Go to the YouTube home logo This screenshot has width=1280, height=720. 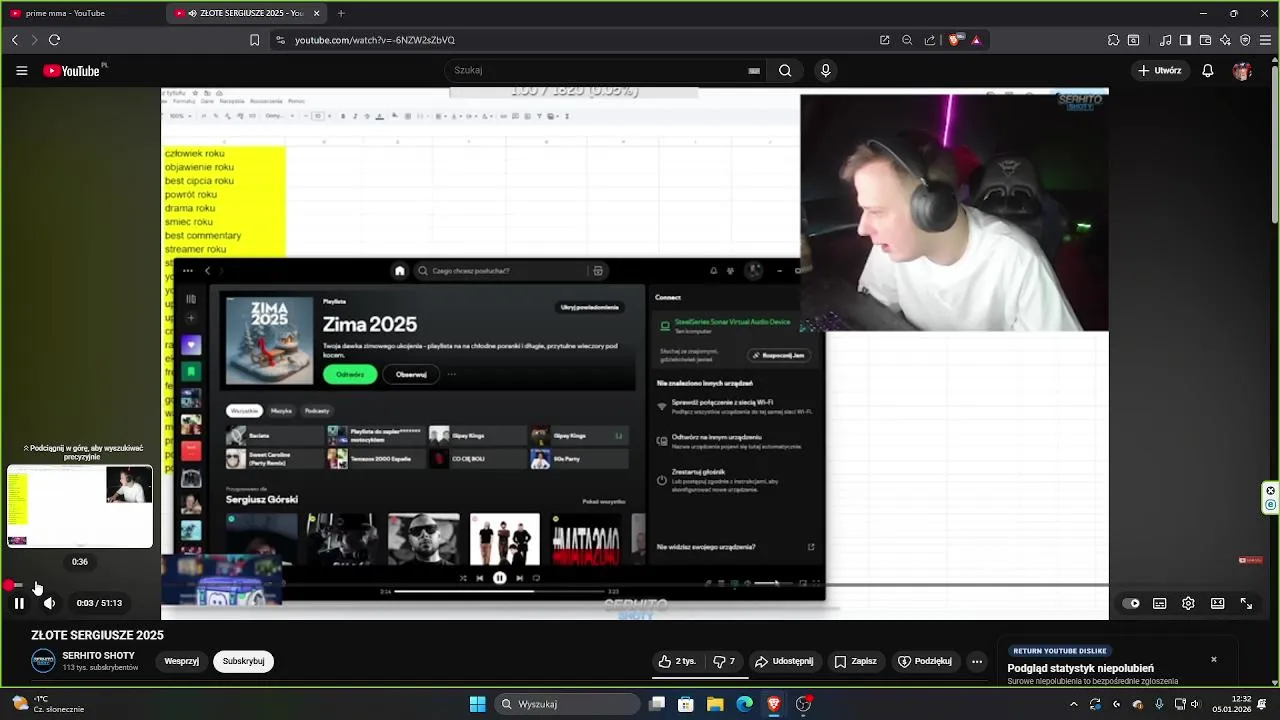pyautogui.click(x=72, y=71)
